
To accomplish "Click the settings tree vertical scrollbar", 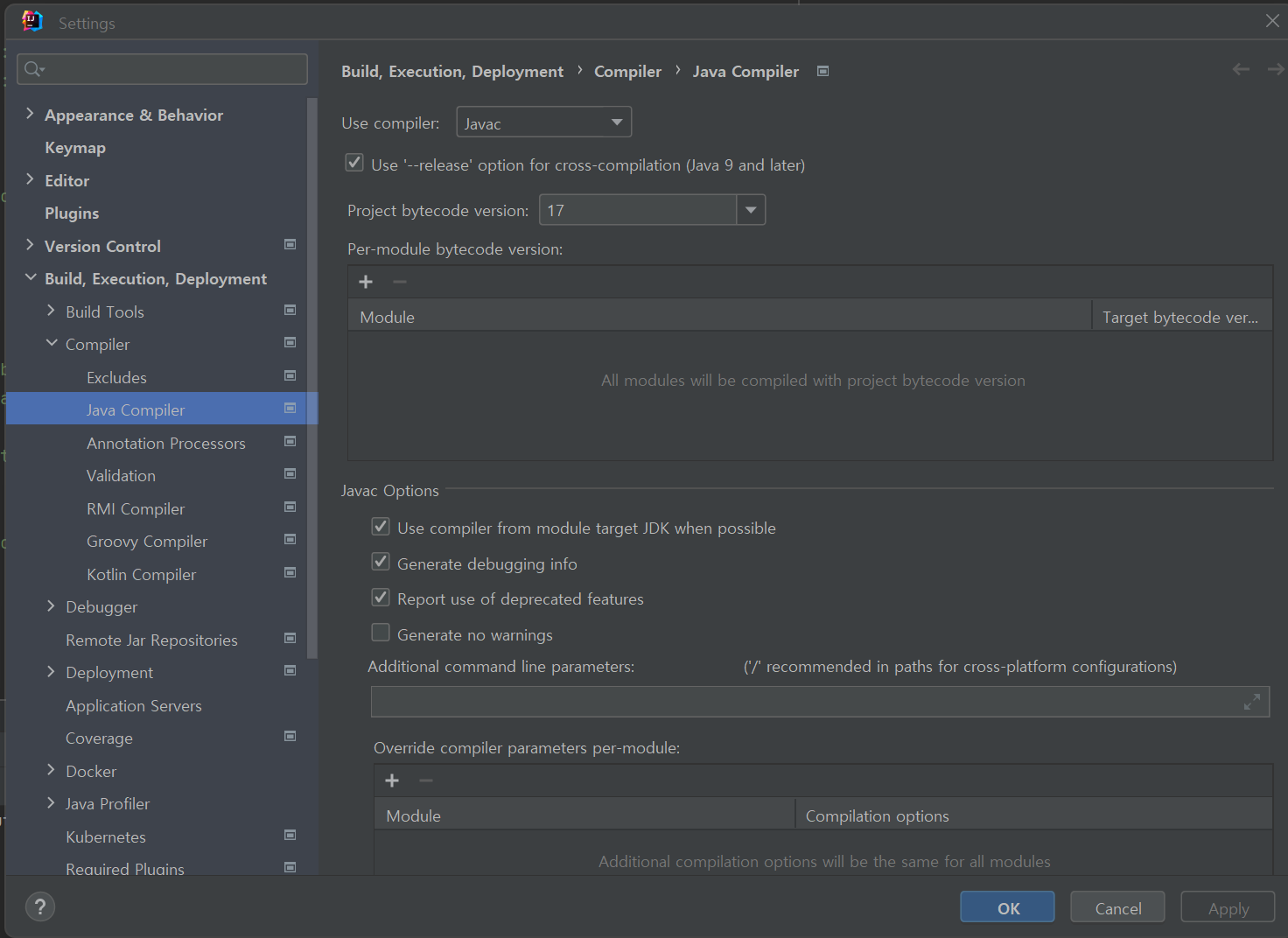I will 311,376.
